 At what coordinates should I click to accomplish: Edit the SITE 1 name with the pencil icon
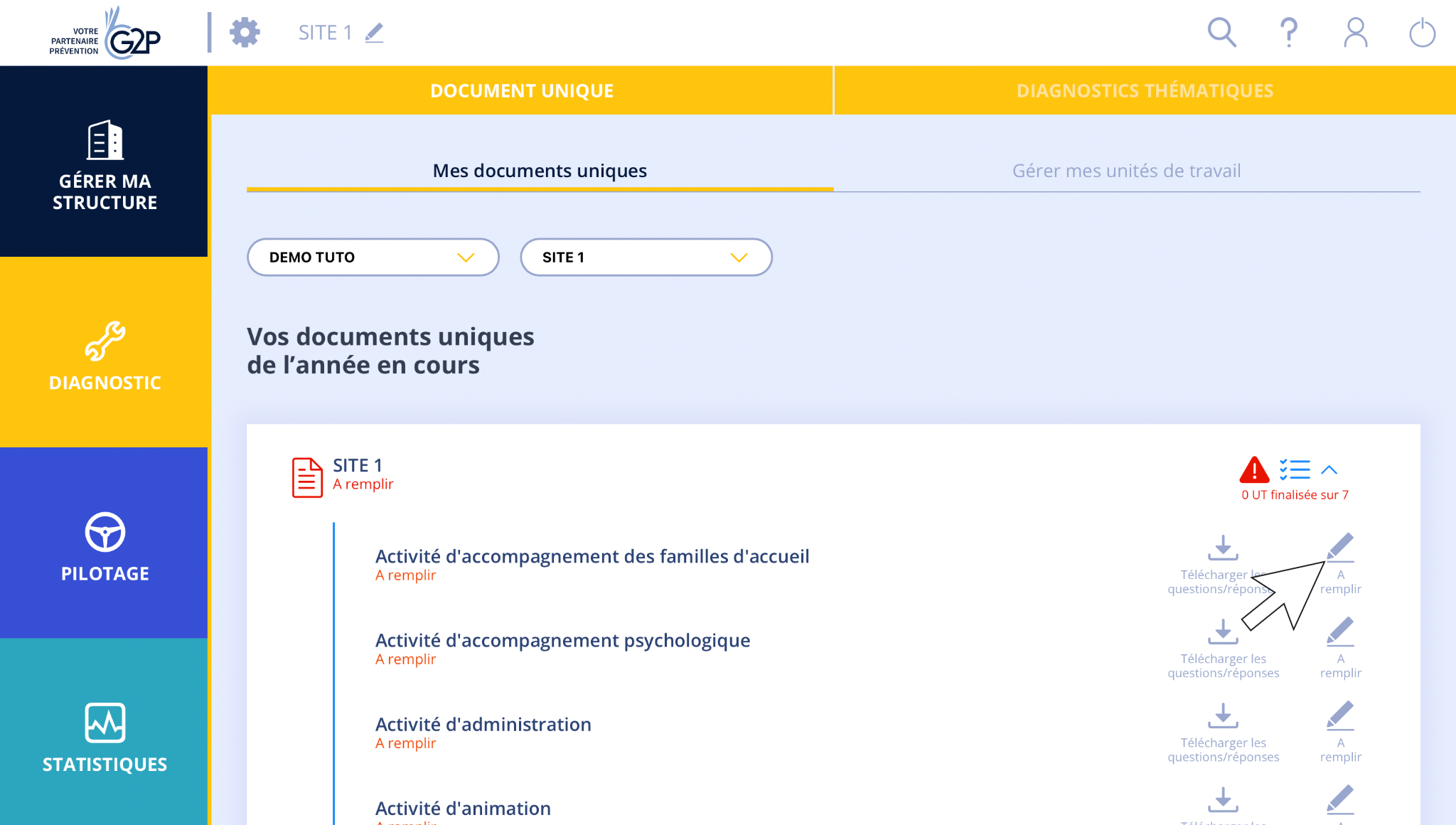(x=373, y=31)
